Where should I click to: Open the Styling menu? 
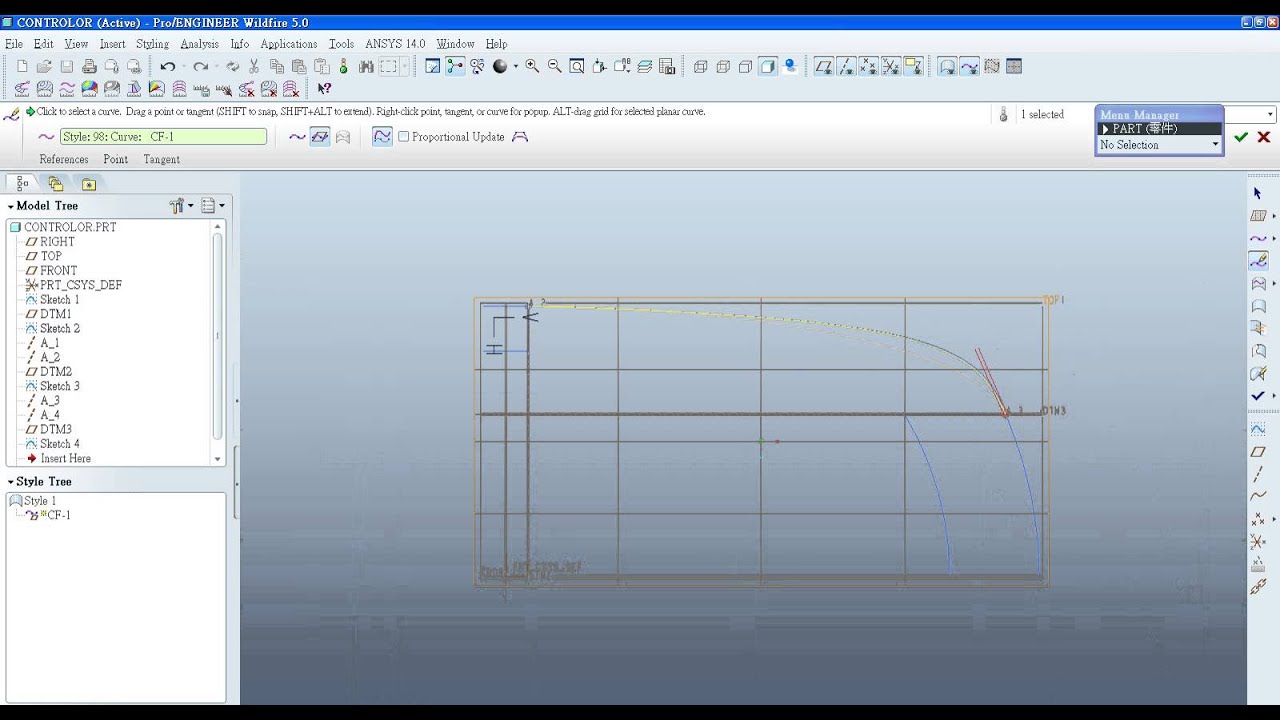point(152,44)
